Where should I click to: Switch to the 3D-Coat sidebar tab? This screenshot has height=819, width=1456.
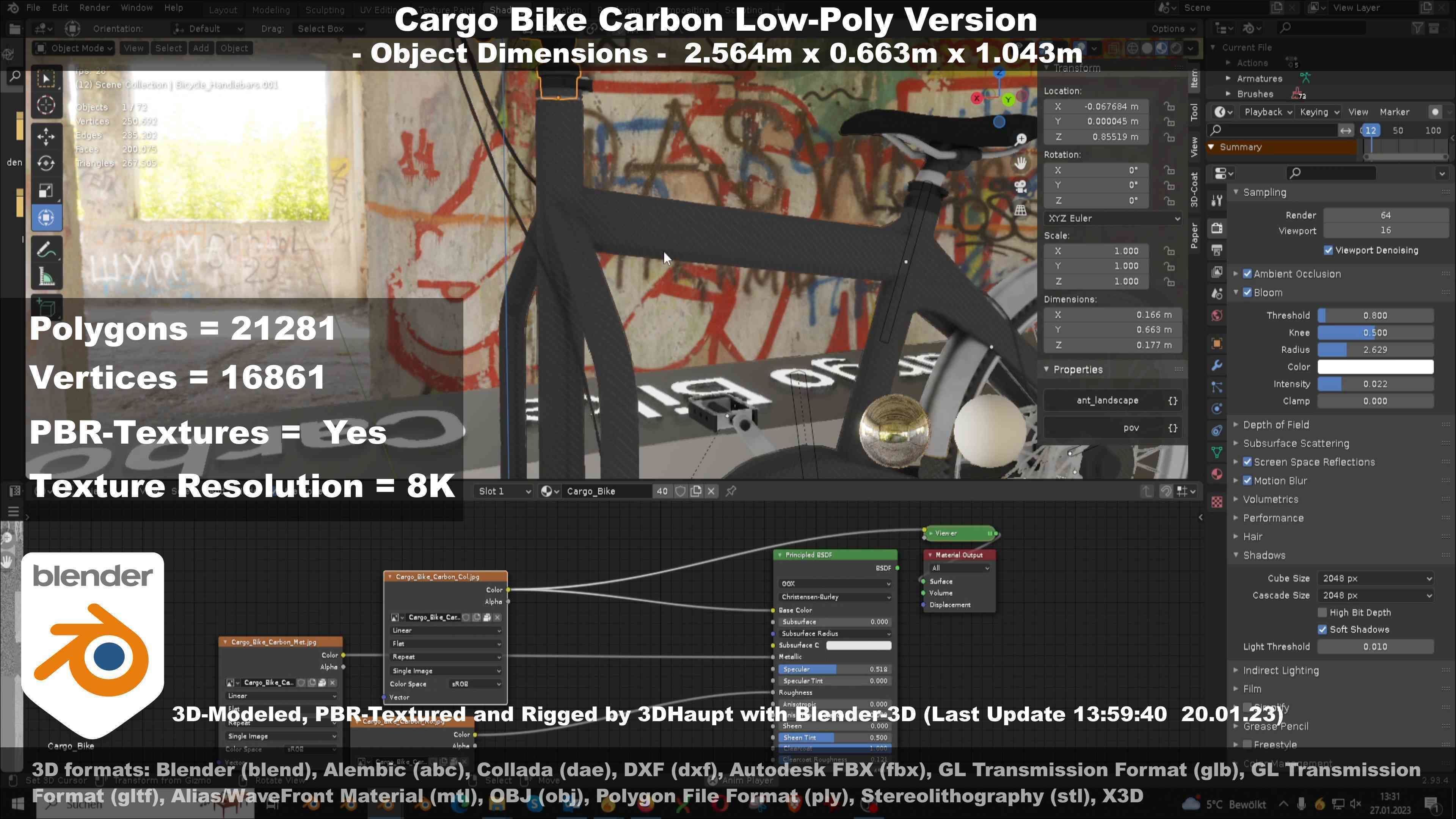click(x=1194, y=189)
